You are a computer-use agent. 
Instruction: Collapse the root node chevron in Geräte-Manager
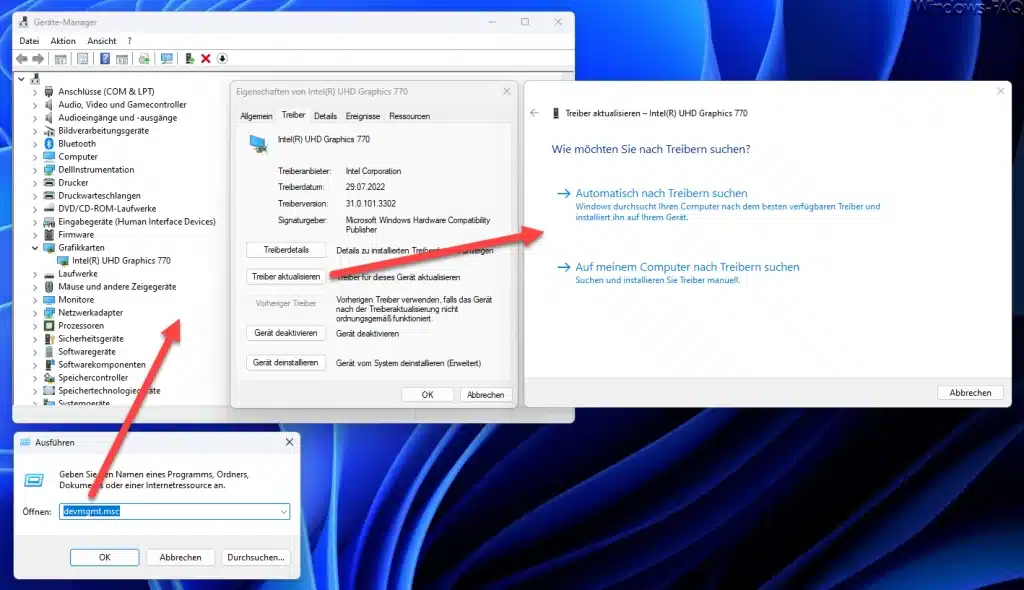pos(22,79)
